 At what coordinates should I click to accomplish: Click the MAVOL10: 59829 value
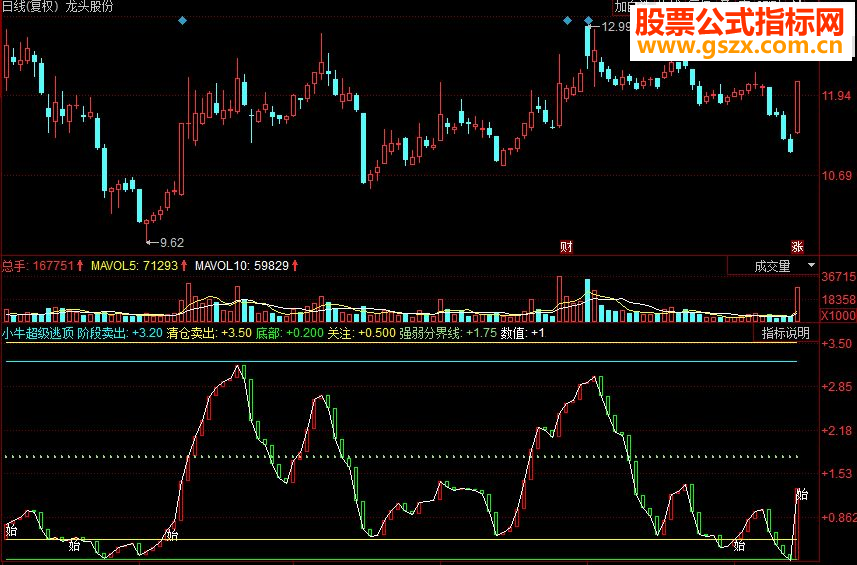[246, 266]
